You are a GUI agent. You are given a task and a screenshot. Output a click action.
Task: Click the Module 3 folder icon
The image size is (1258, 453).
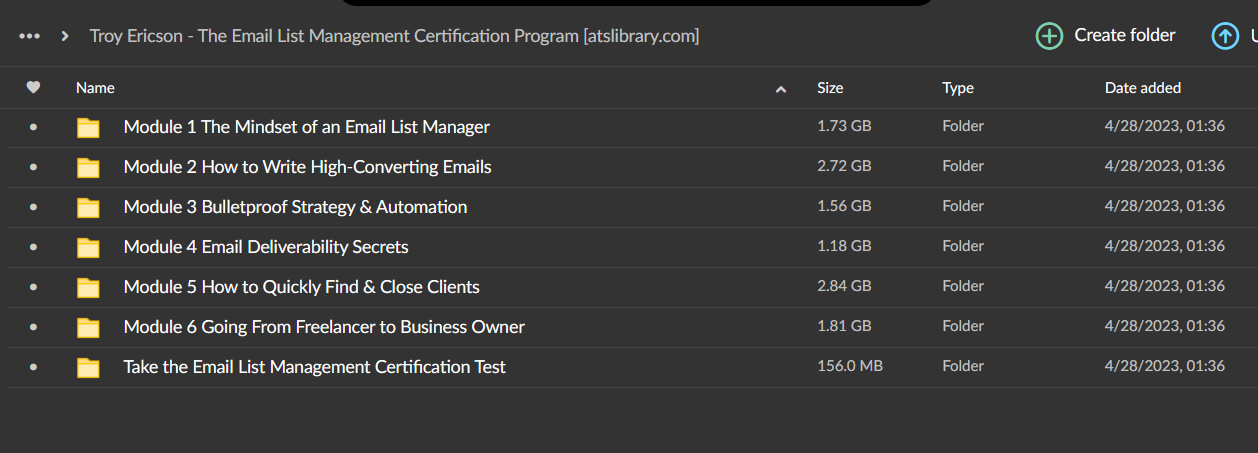[89, 207]
